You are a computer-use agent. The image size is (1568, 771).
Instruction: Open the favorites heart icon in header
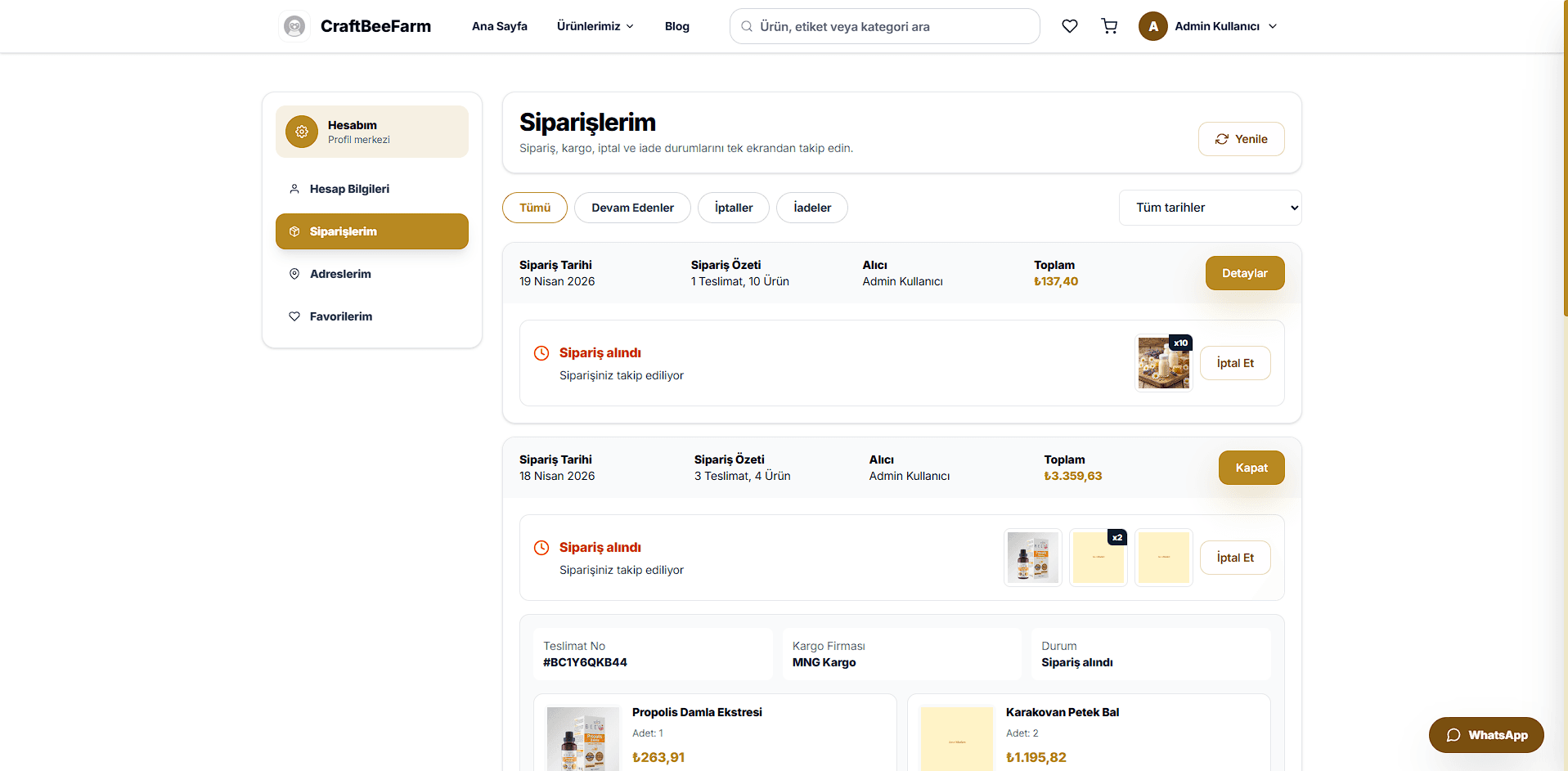1069,26
